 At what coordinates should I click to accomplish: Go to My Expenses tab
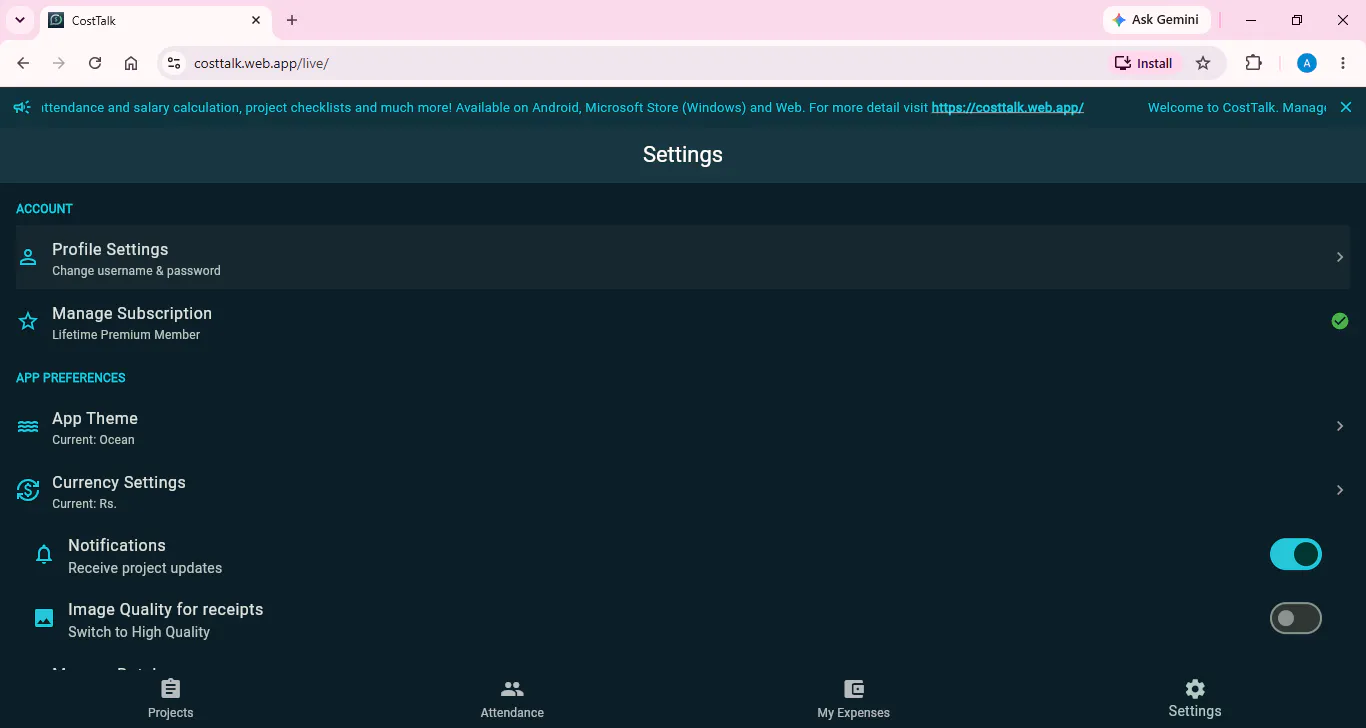(x=853, y=699)
